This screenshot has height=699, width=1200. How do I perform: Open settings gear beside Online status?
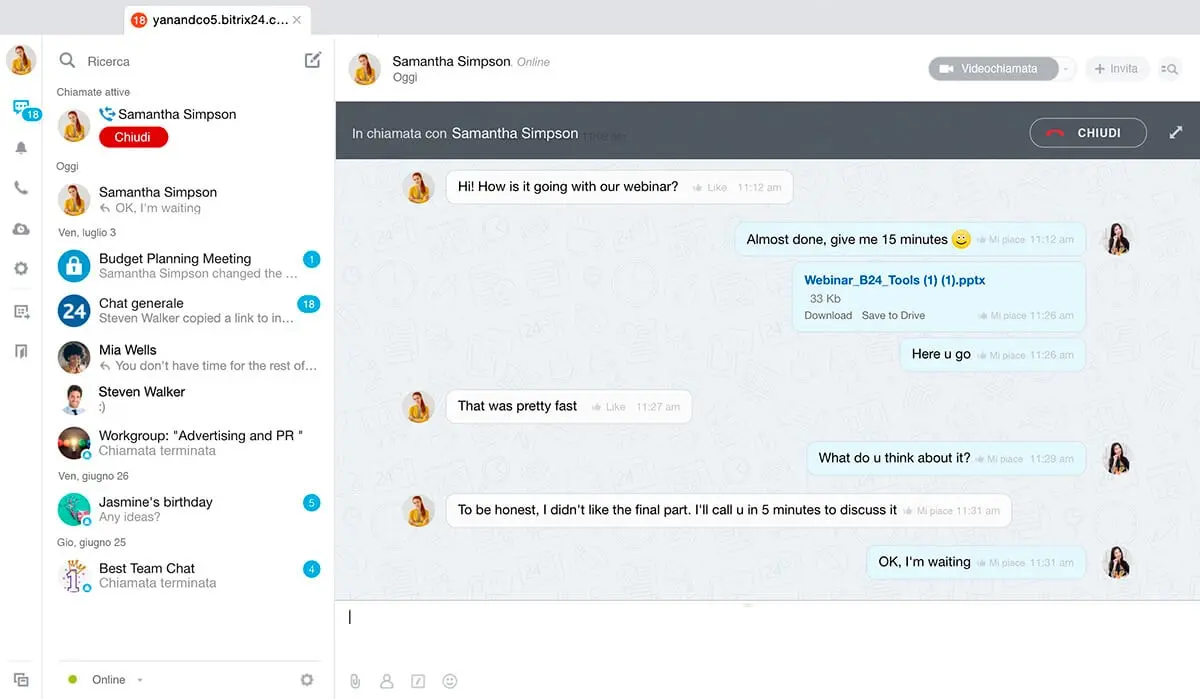tap(307, 680)
